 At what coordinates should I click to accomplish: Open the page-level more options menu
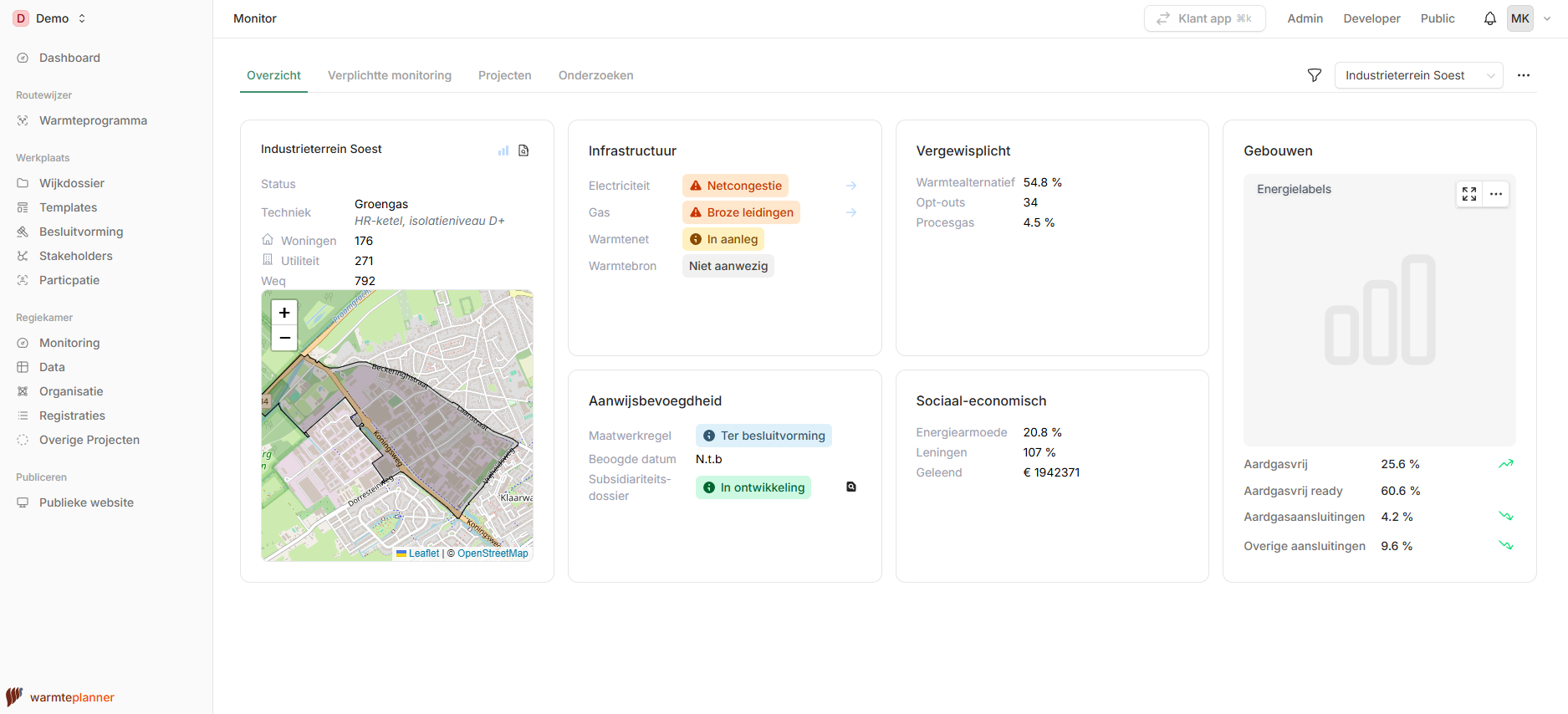point(1524,75)
